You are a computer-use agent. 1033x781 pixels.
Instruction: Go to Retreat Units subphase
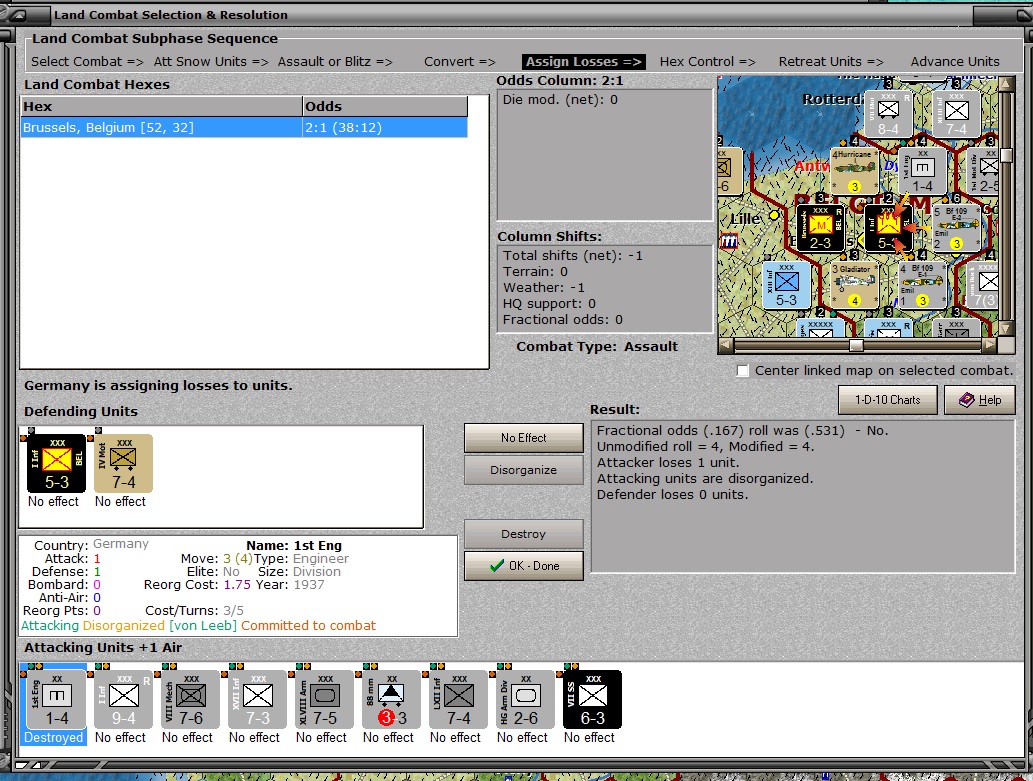point(831,61)
